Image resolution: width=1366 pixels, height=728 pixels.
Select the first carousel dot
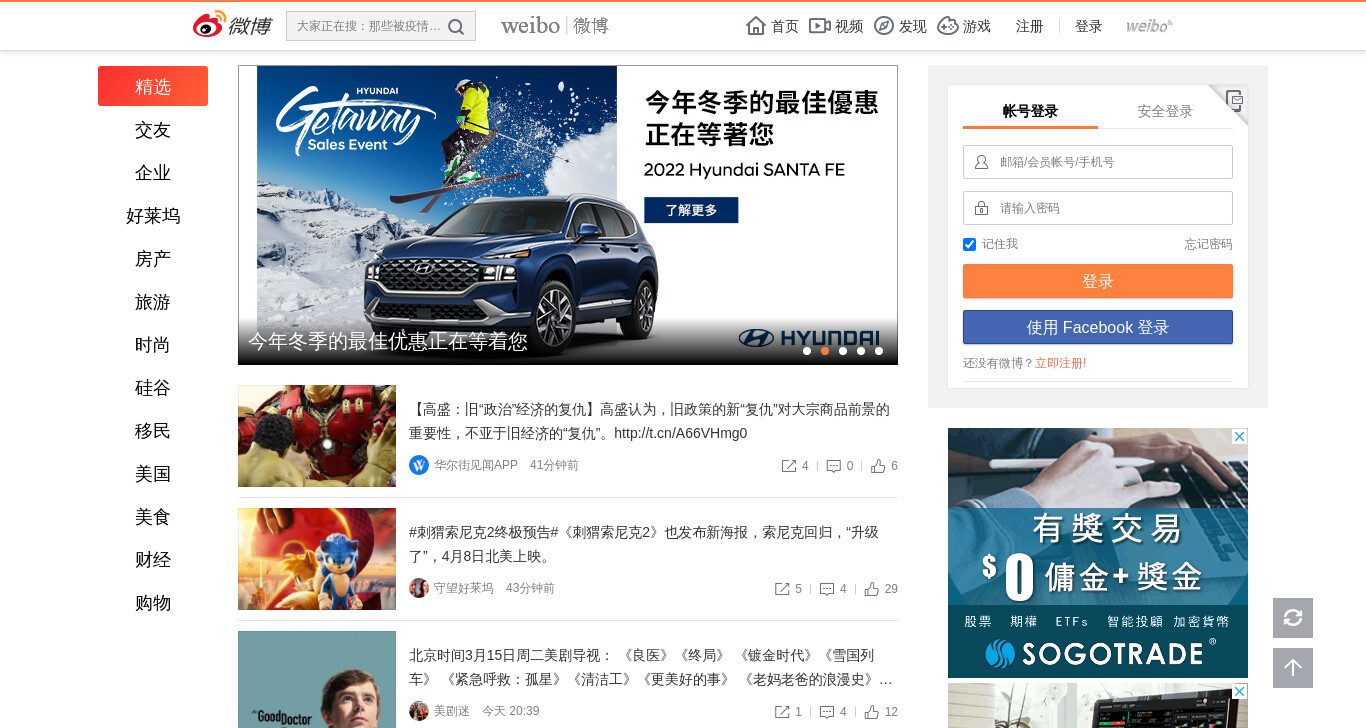pos(807,351)
